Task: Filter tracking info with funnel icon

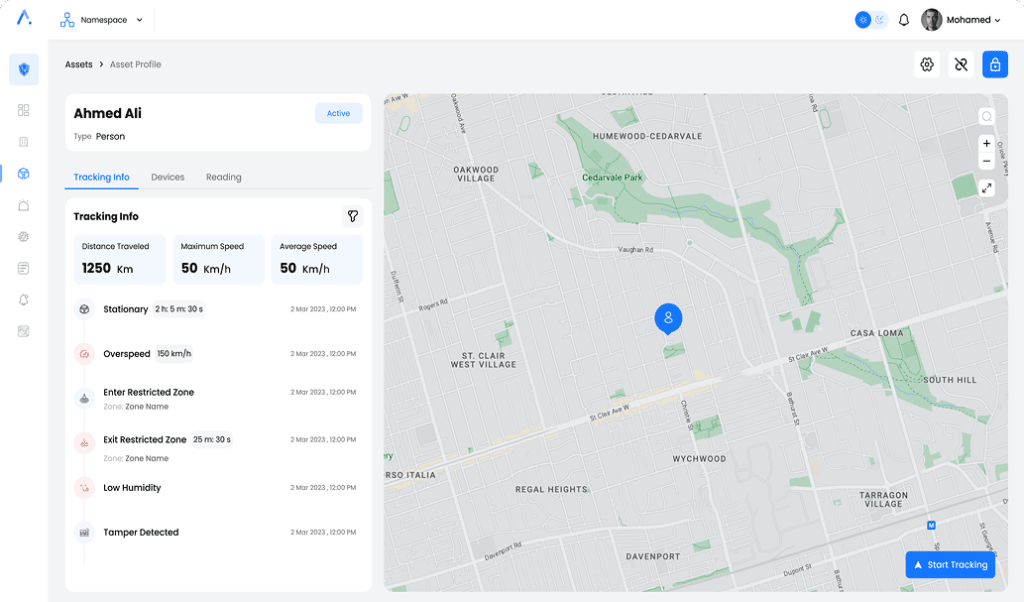Action: (352, 216)
